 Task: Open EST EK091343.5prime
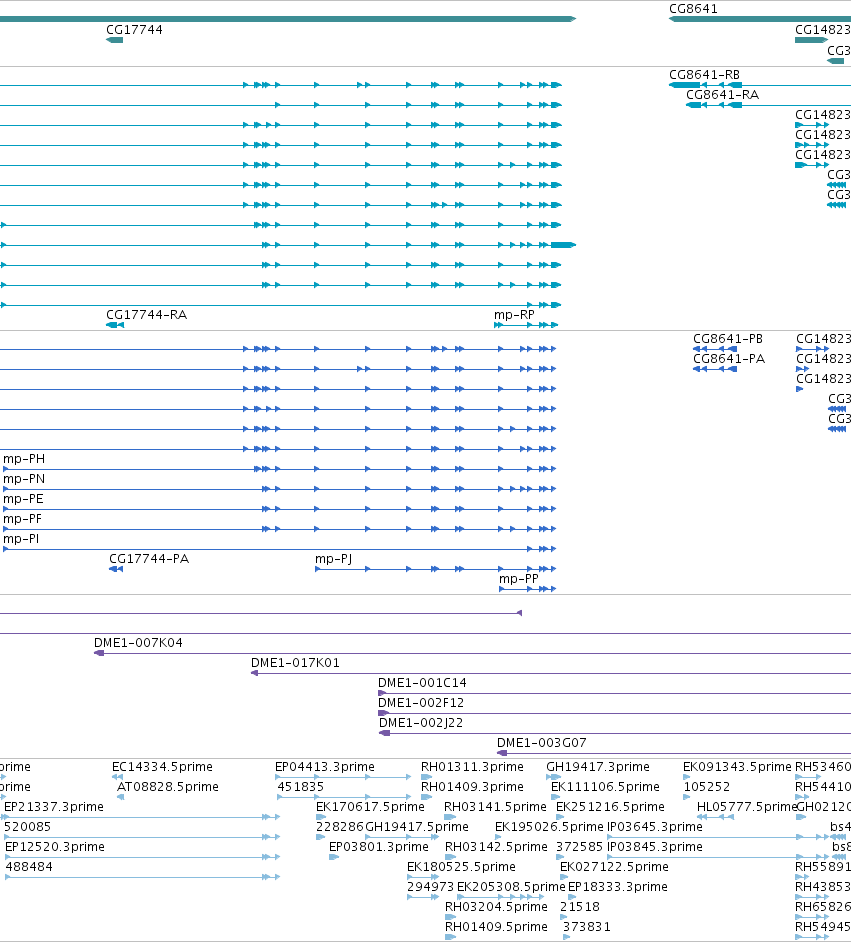tap(737, 767)
